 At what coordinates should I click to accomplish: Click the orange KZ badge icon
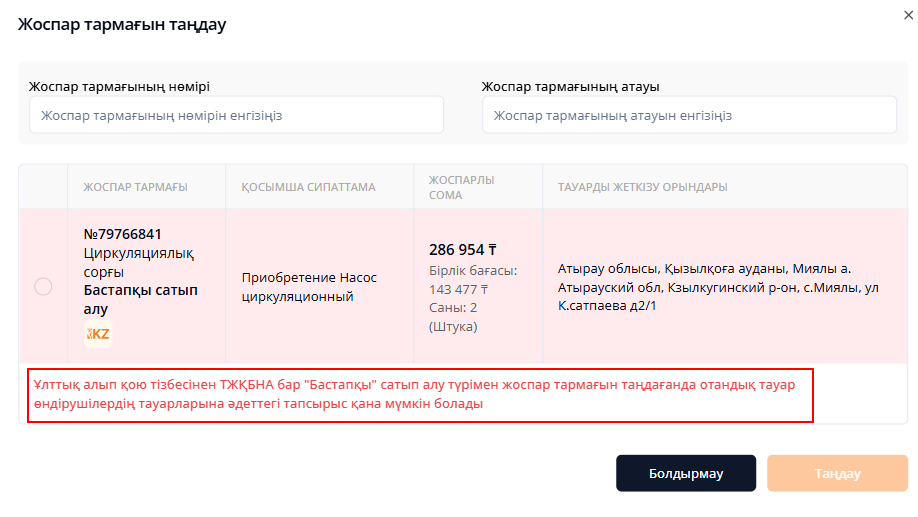pyautogui.click(x=98, y=334)
